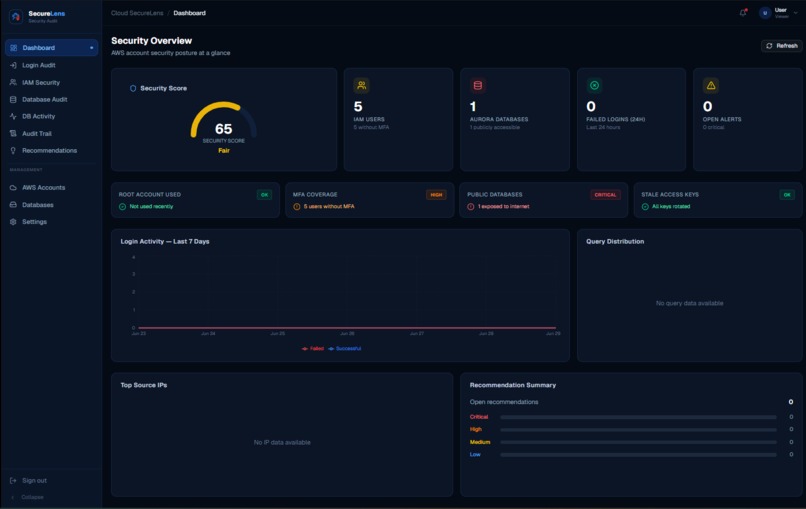Click the Aurora Databases card icon
Viewport: 806px width, 509px height.
478,85
